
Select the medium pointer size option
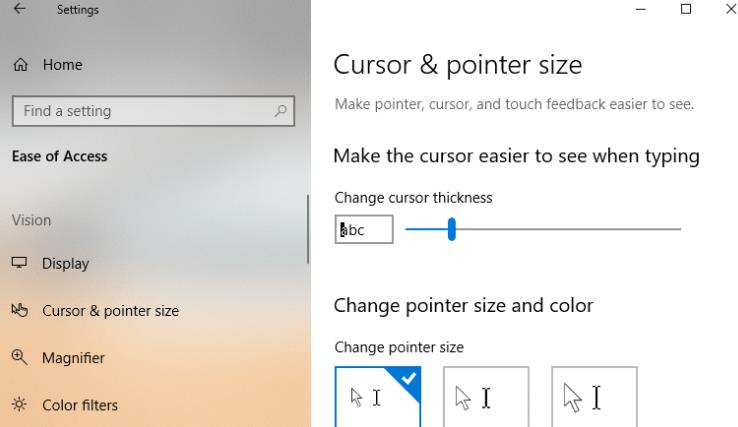(x=486, y=397)
